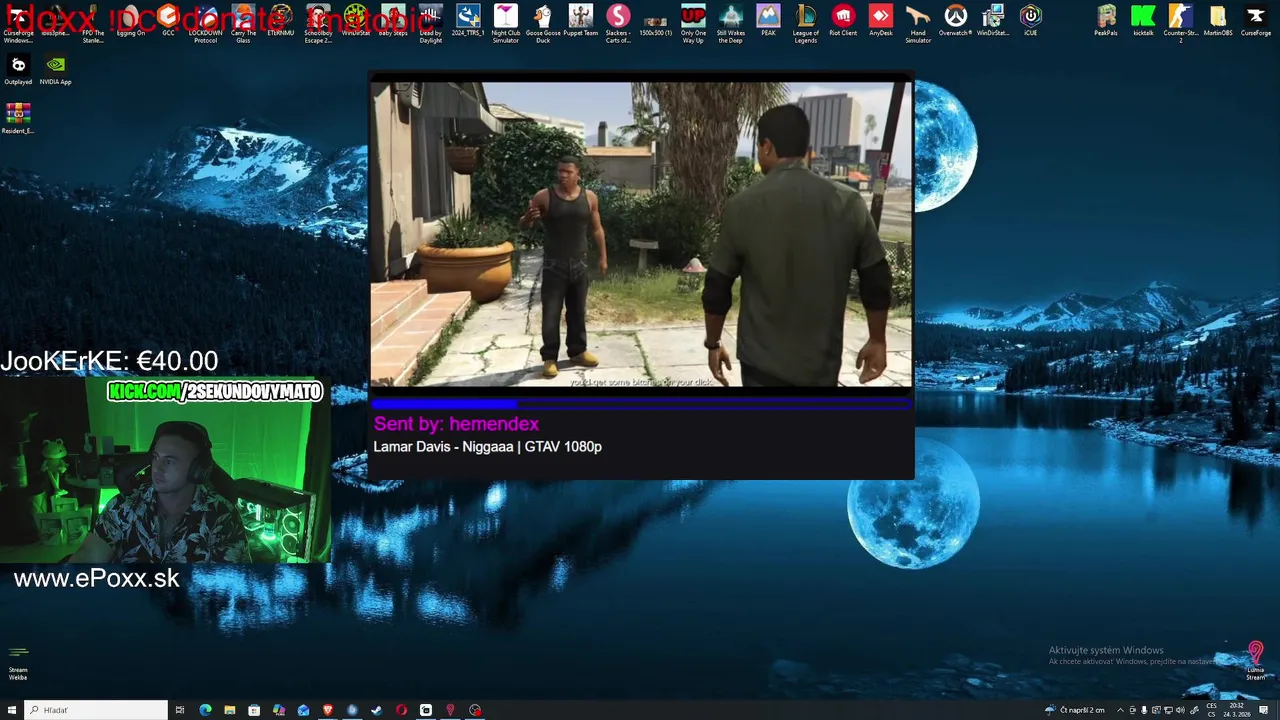Click the www.ePoxx.sk link text
The width and height of the screenshot is (1280, 720).
coord(96,578)
